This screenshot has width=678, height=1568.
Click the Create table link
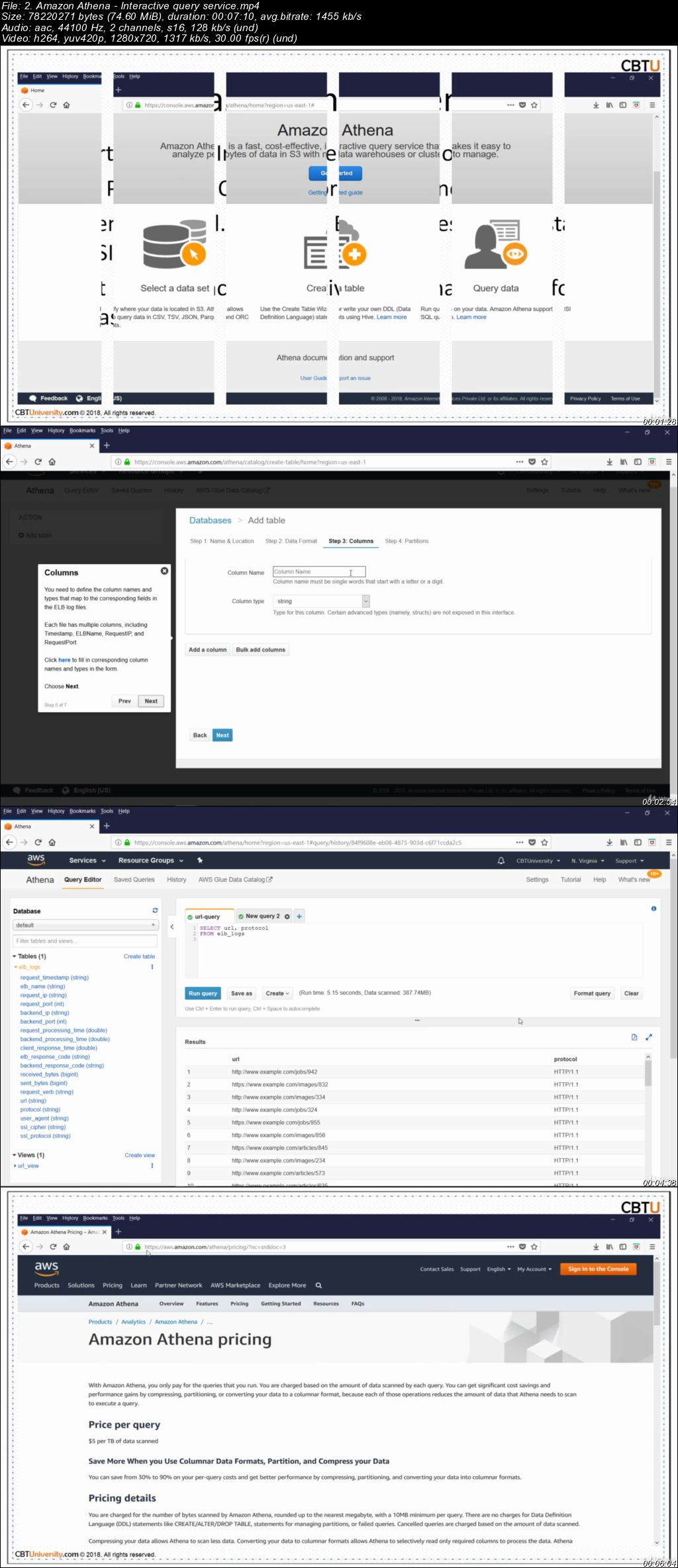(139, 956)
